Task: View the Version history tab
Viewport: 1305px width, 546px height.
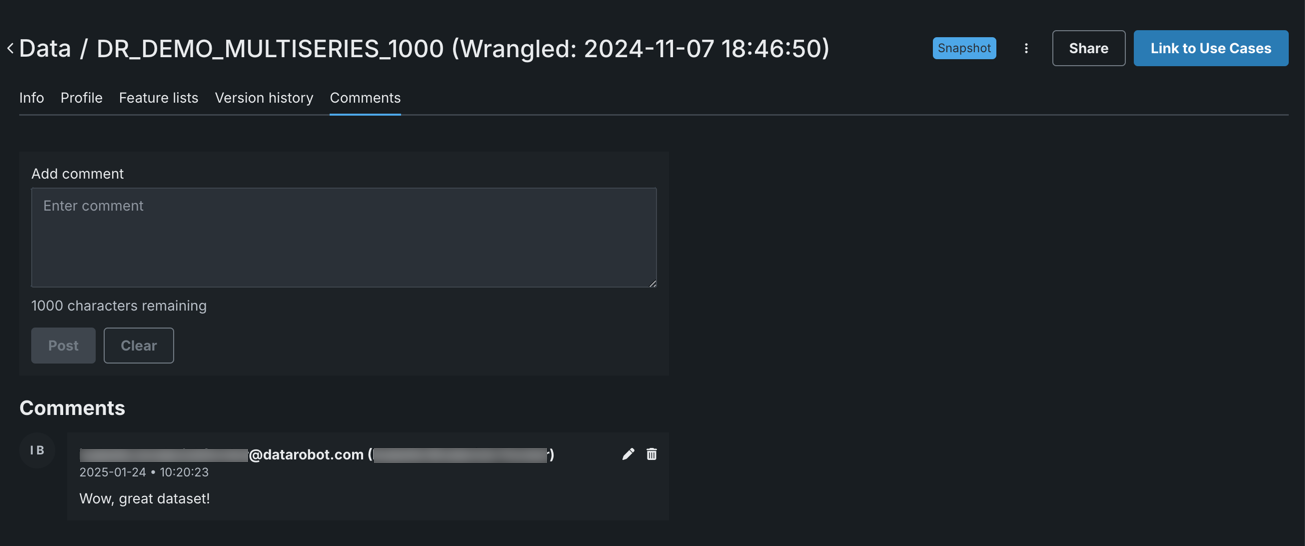Action: (x=264, y=98)
